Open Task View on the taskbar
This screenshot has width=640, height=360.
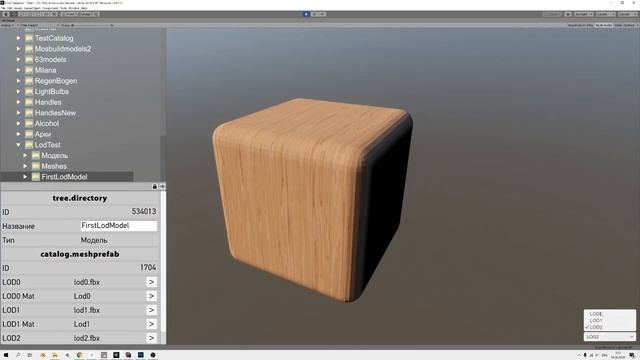tap(30, 355)
